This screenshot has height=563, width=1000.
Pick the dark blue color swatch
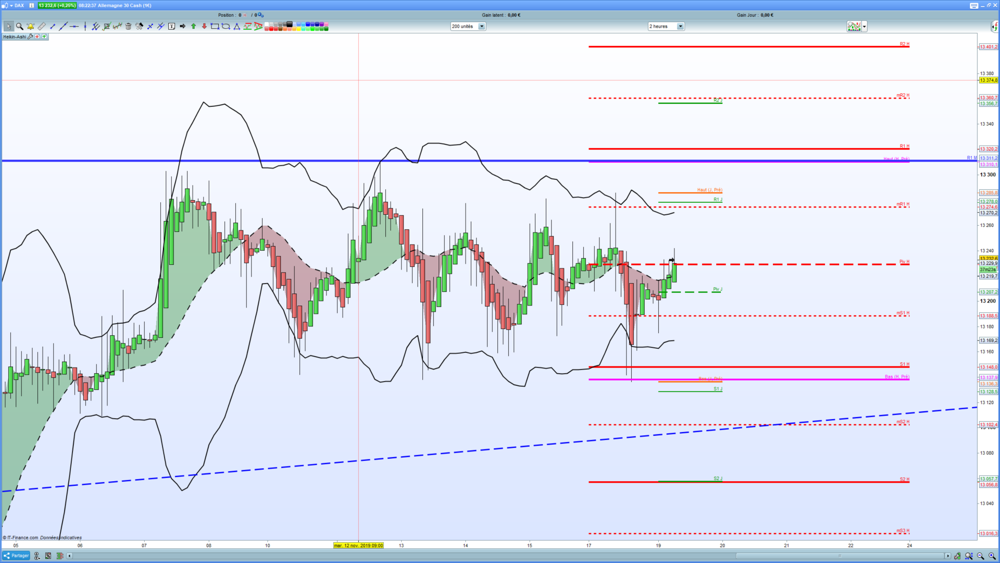pos(317,24)
